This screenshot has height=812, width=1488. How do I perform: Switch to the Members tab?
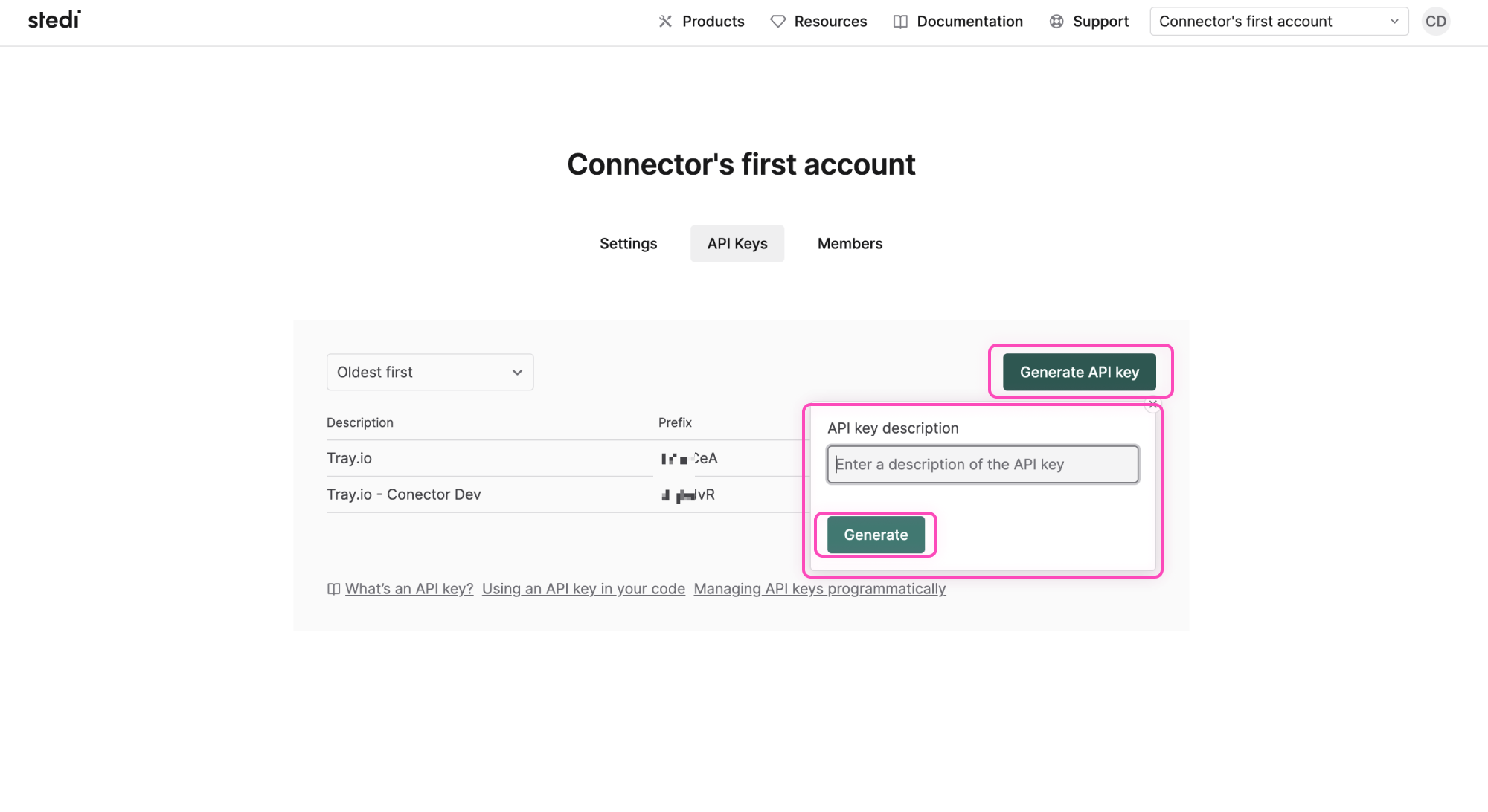(x=850, y=244)
